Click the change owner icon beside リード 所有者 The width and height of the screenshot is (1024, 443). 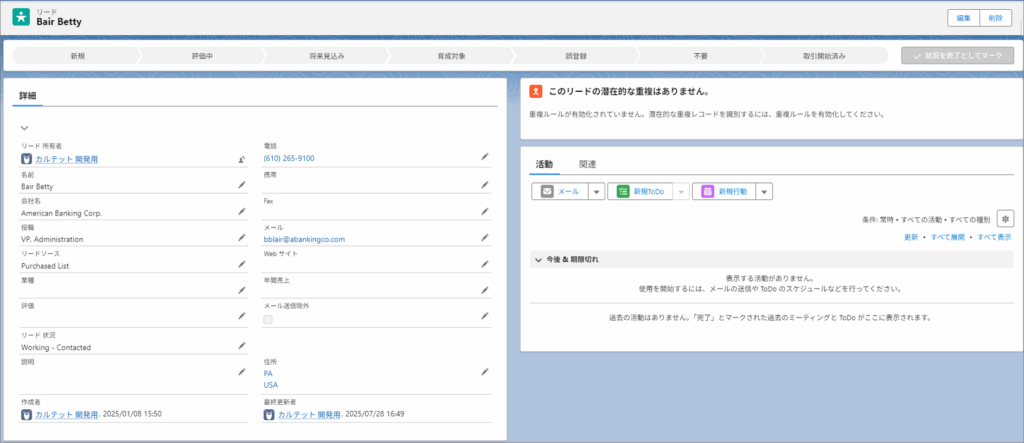(x=241, y=159)
